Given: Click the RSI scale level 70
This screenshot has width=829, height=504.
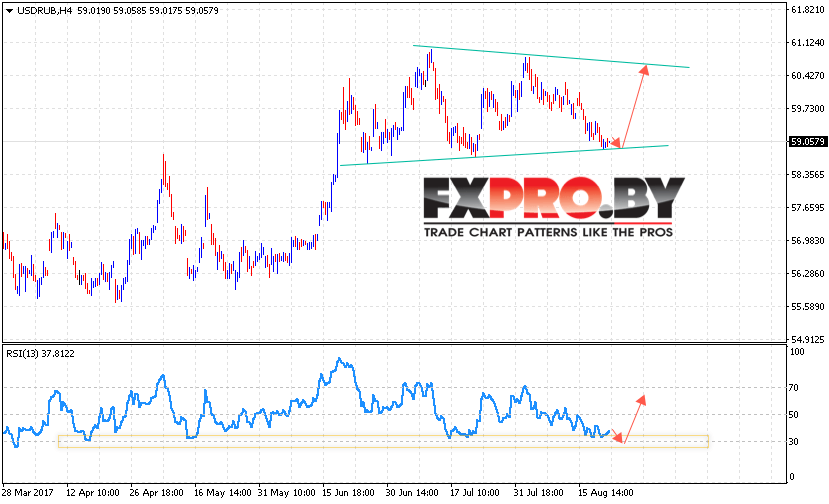Looking at the screenshot, I should (x=794, y=388).
